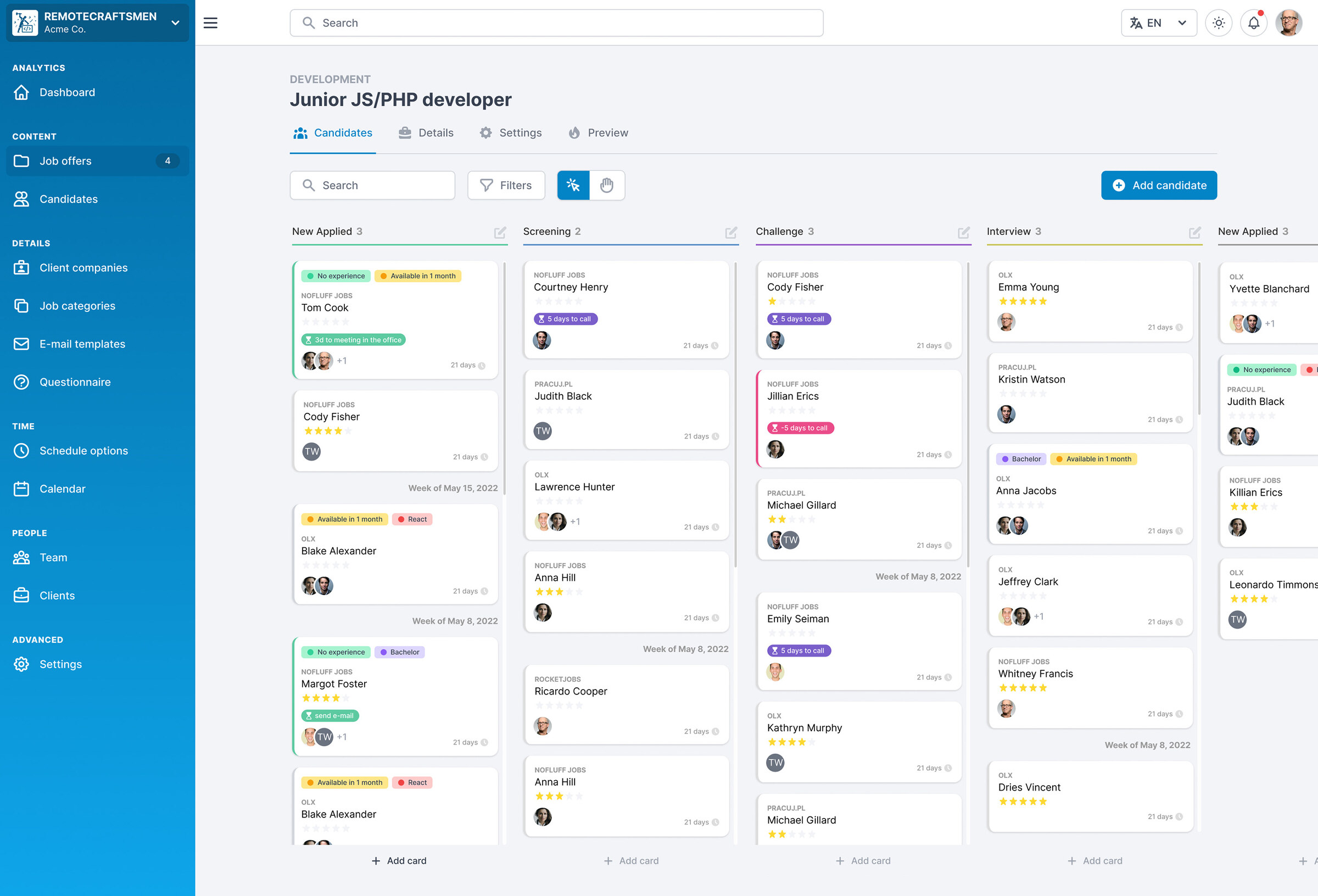The height and width of the screenshot is (896, 1318).
Task: Open Job offers in sidebar
Action: [x=98, y=161]
